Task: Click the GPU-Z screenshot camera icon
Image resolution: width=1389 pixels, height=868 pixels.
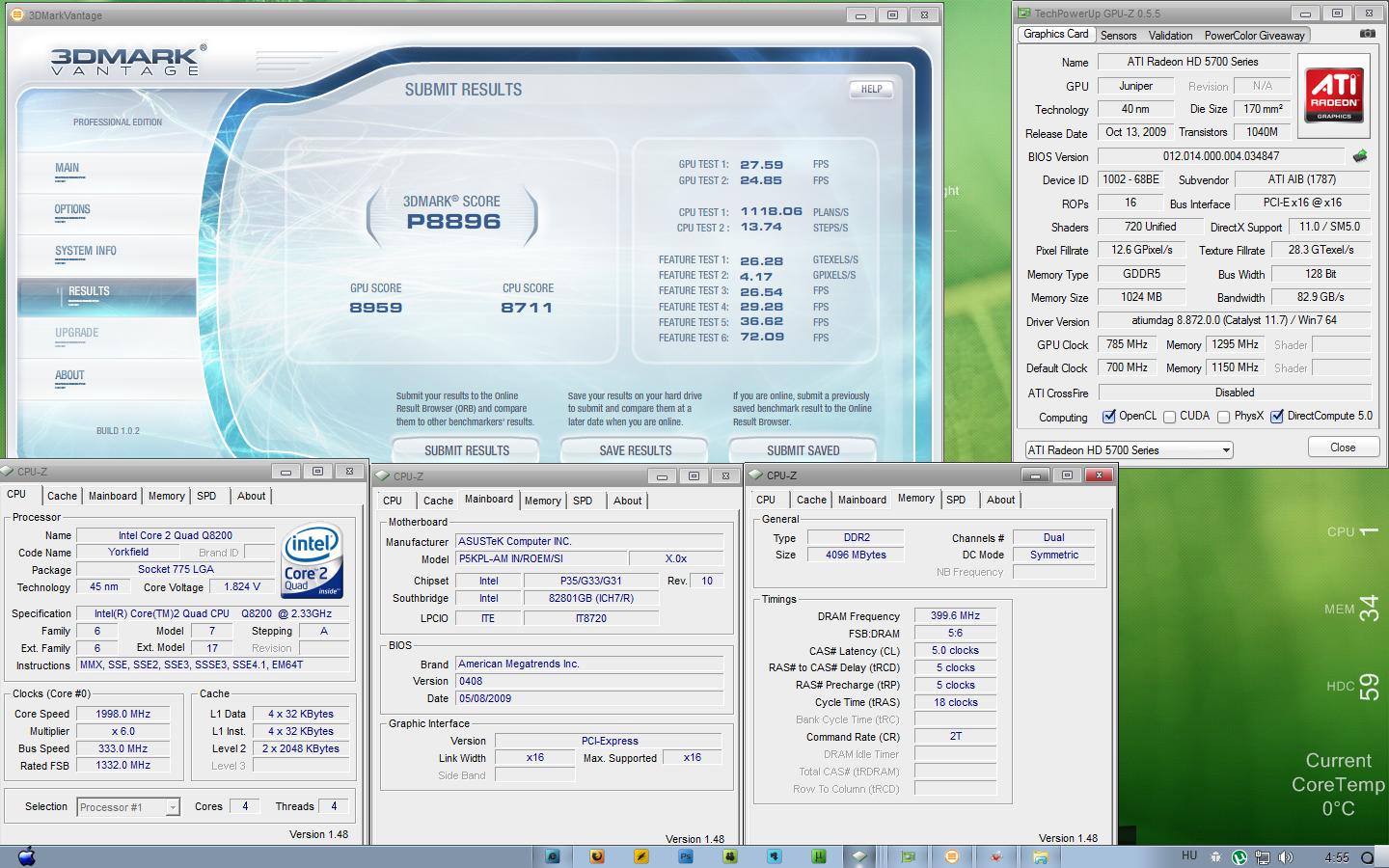Action: click(1367, 34)
